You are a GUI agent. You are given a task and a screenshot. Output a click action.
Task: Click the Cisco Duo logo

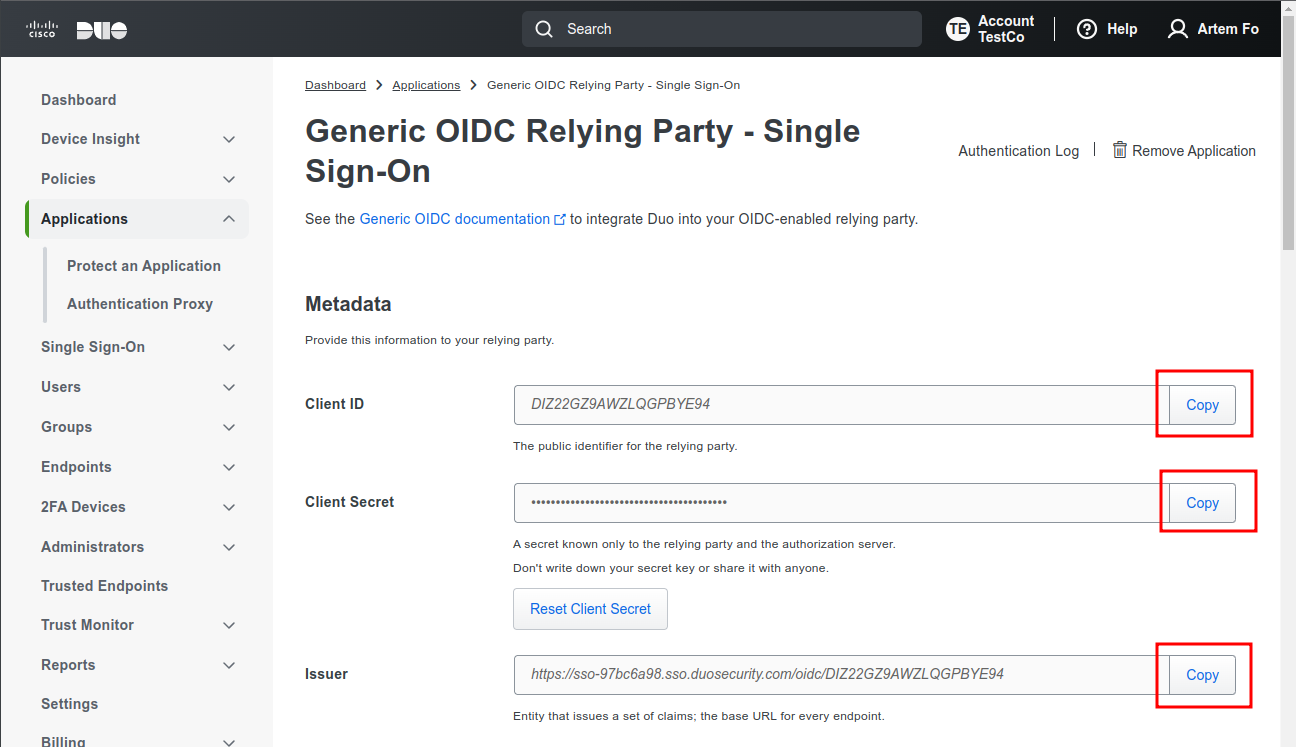(77, 29)
